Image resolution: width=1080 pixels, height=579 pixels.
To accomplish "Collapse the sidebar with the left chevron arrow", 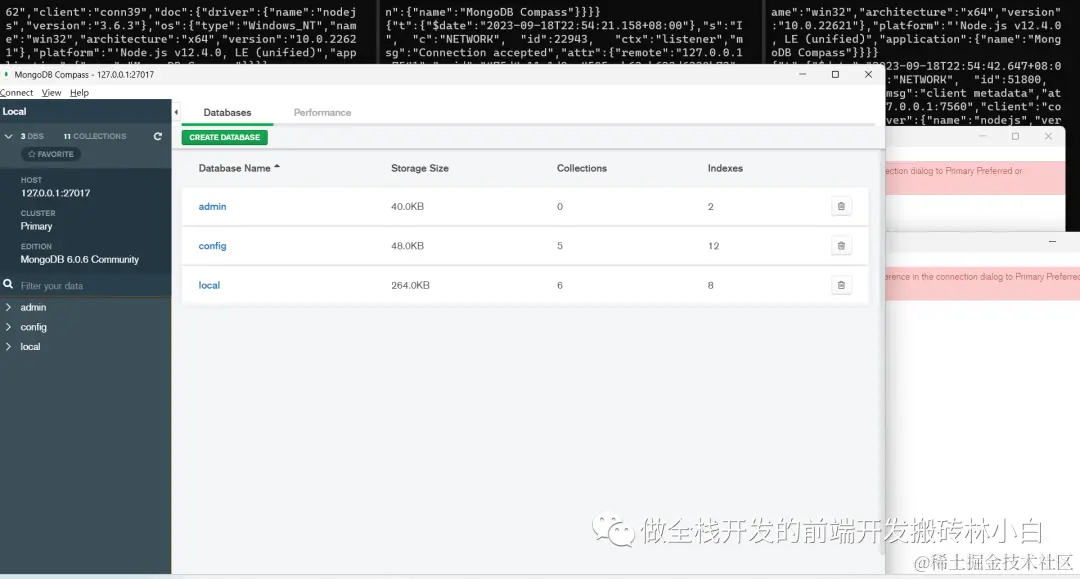I will point(175,112).
